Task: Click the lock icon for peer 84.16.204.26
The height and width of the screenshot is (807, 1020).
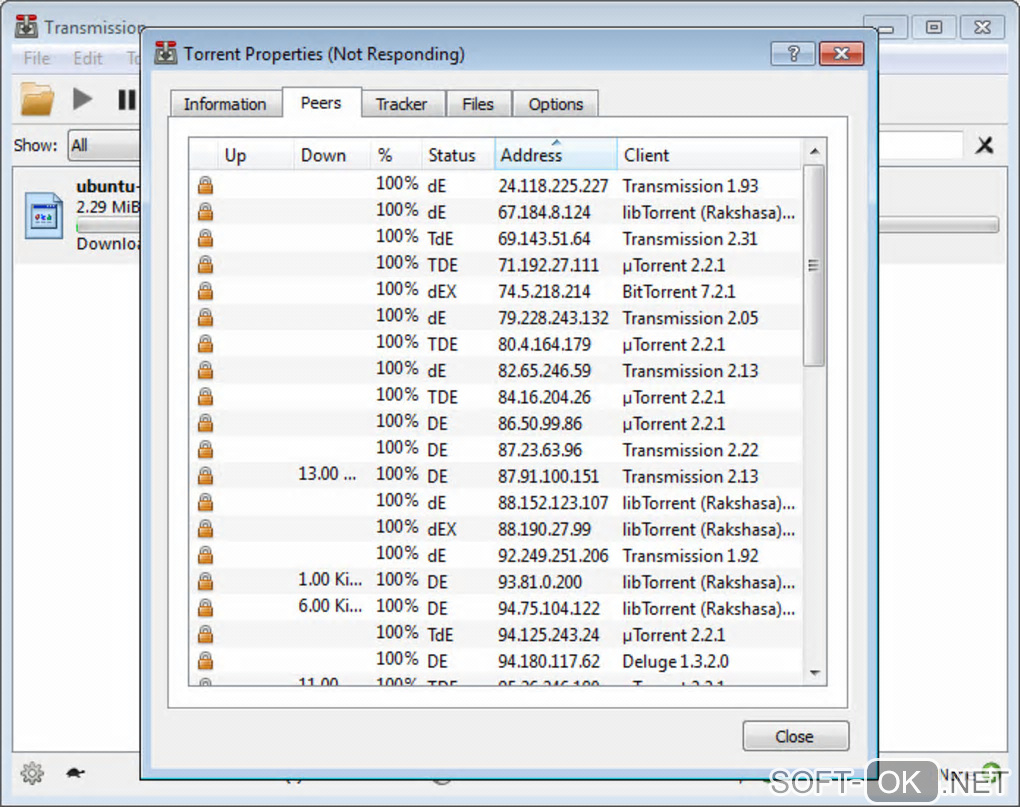Action: click(206, 397)
